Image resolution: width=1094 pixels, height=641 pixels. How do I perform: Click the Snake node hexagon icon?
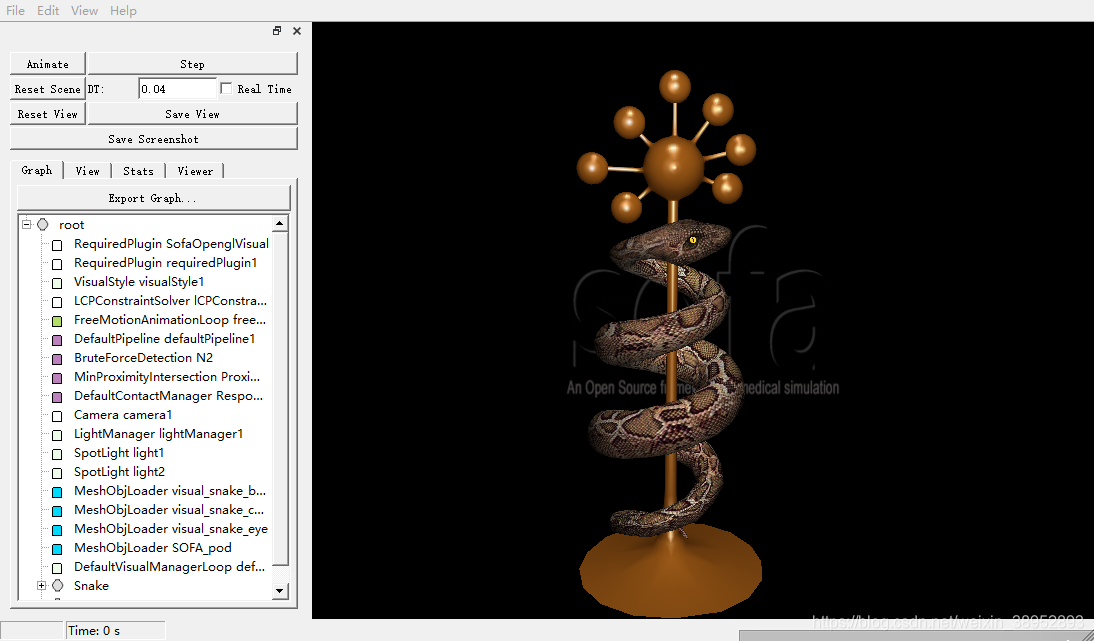pos(57,585)
